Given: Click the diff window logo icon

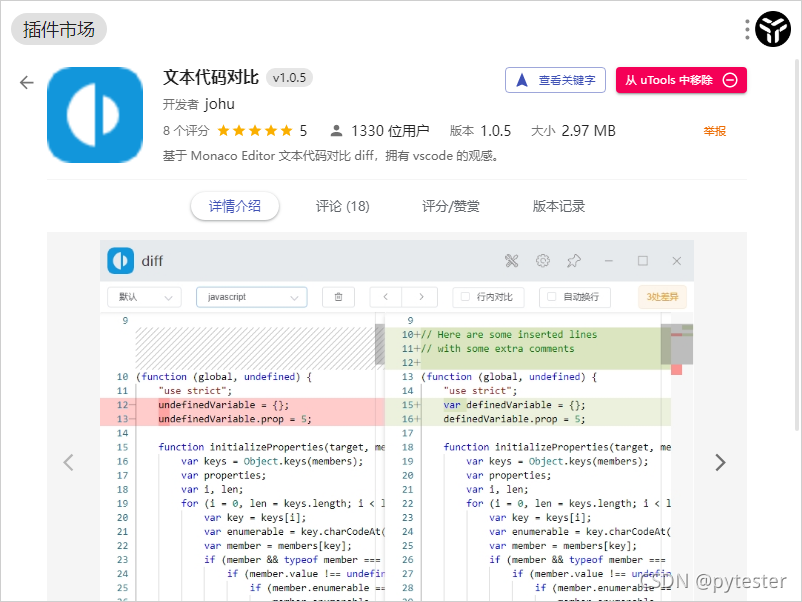Looking at the screenshot, I should coord(121,261).
